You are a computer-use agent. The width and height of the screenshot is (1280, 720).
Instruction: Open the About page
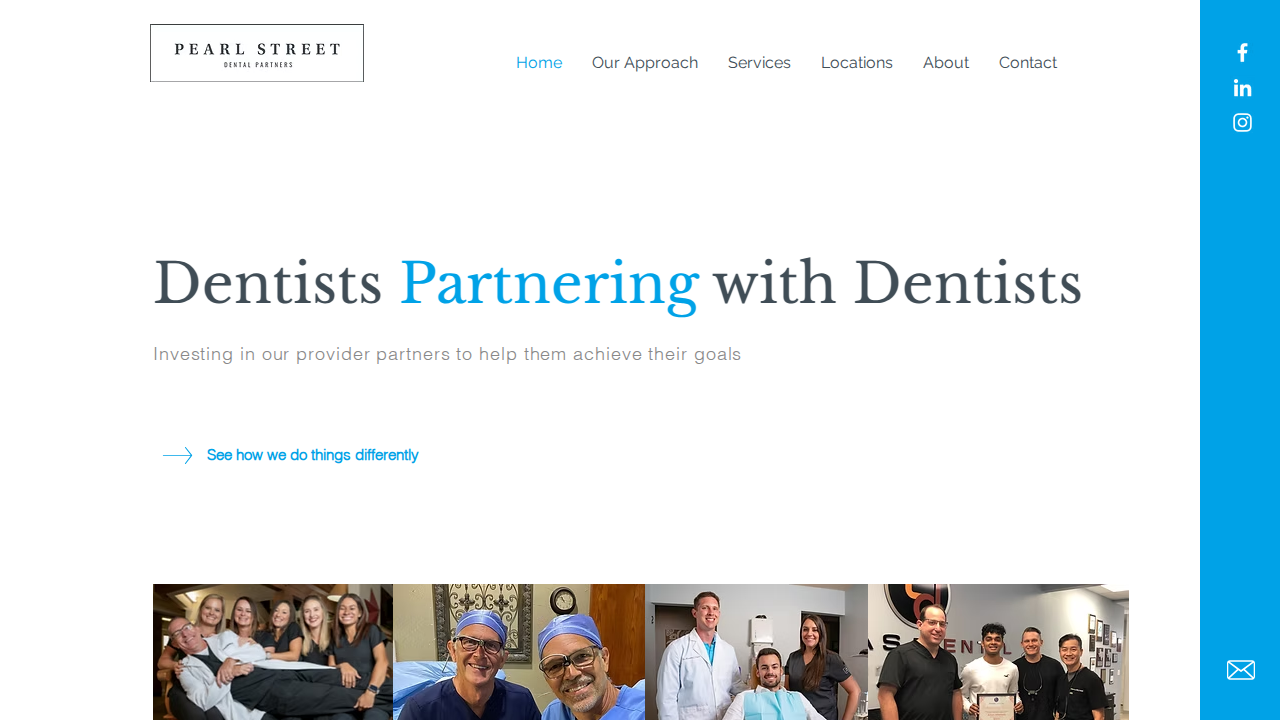(946, 63)
